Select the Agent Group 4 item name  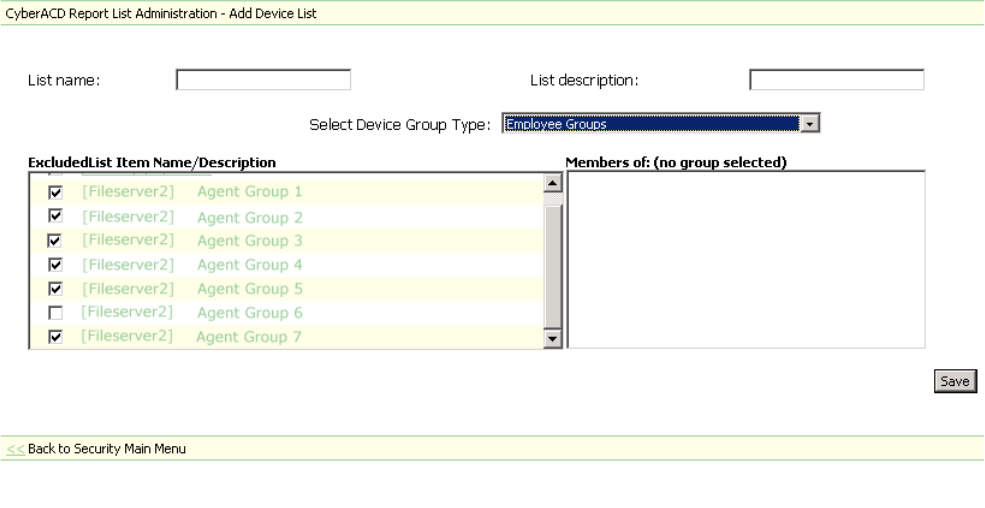click(249, 265)
